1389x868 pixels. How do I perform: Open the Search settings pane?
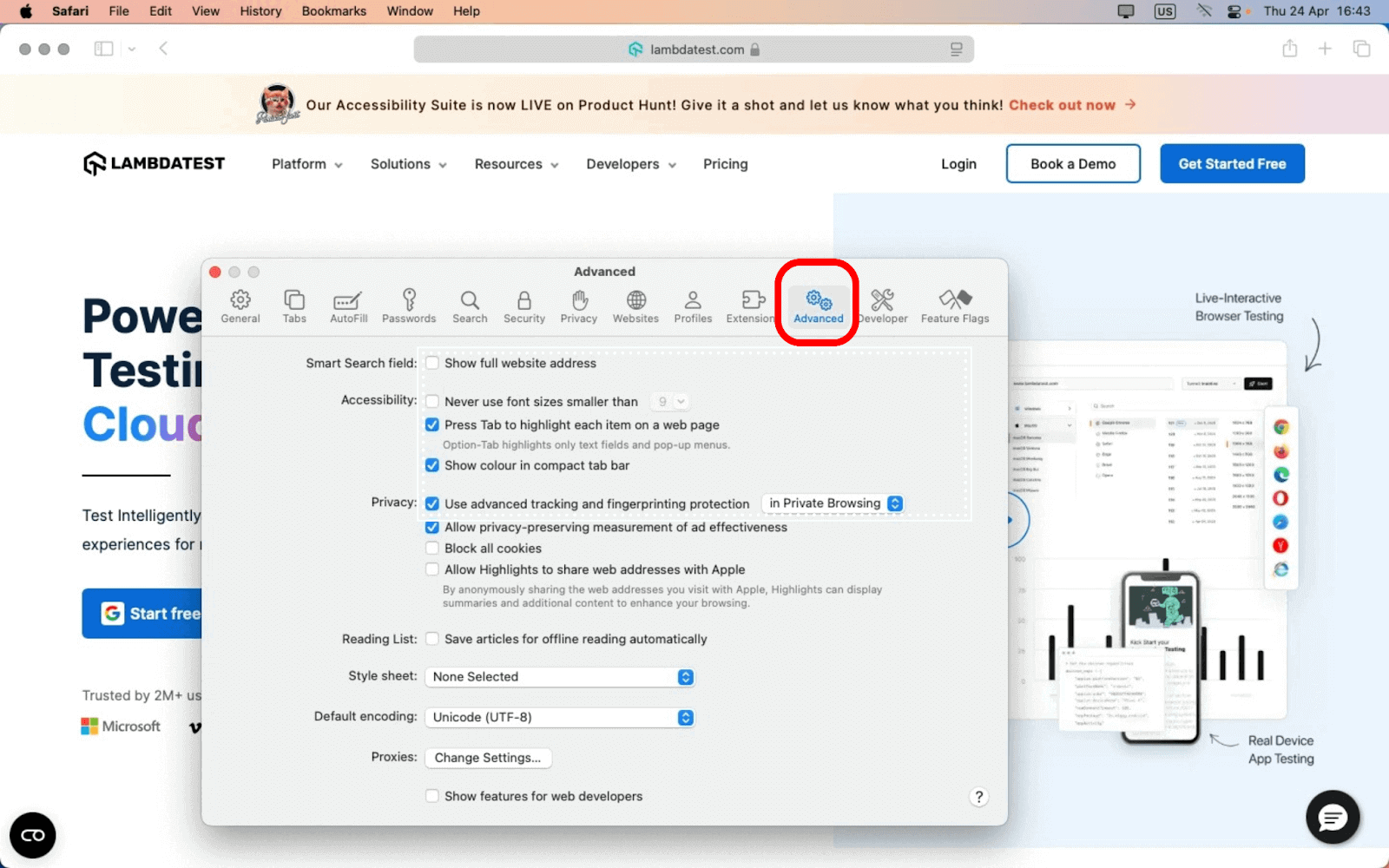pos(470,307)
